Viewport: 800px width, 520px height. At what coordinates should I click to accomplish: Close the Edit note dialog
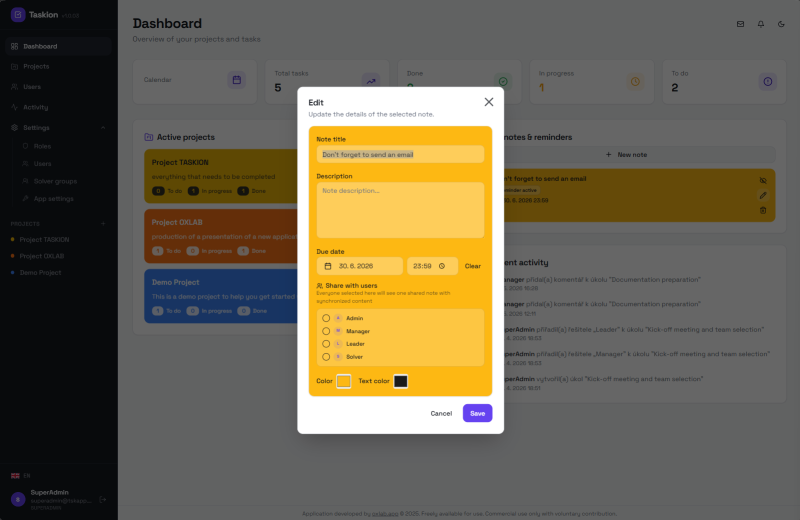[488, 102]
